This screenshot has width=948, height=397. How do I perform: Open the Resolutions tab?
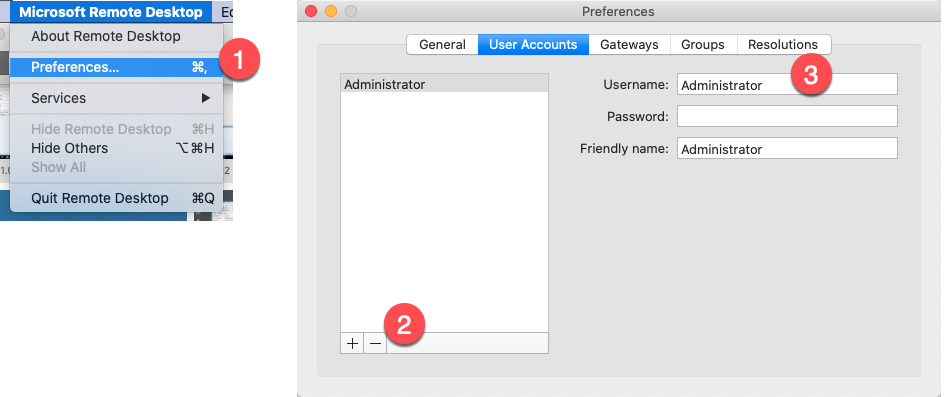(x=783, y=45)
